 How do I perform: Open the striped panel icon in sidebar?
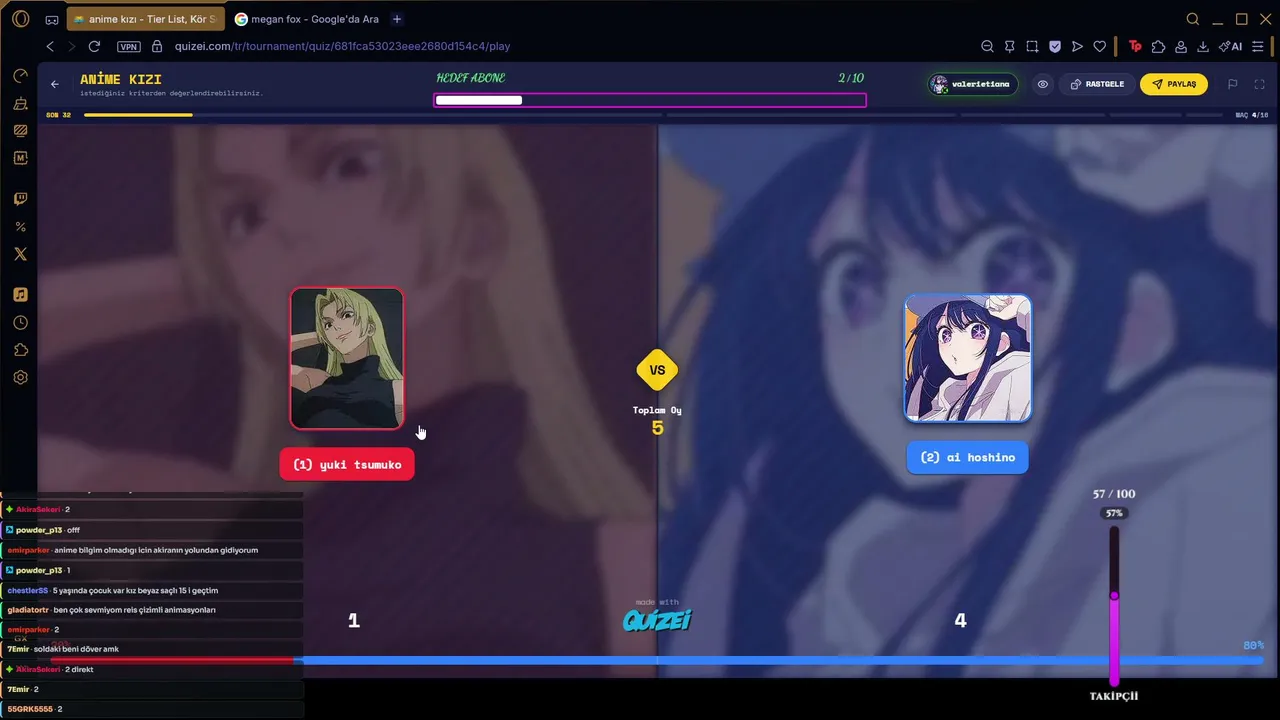(20, 130)
